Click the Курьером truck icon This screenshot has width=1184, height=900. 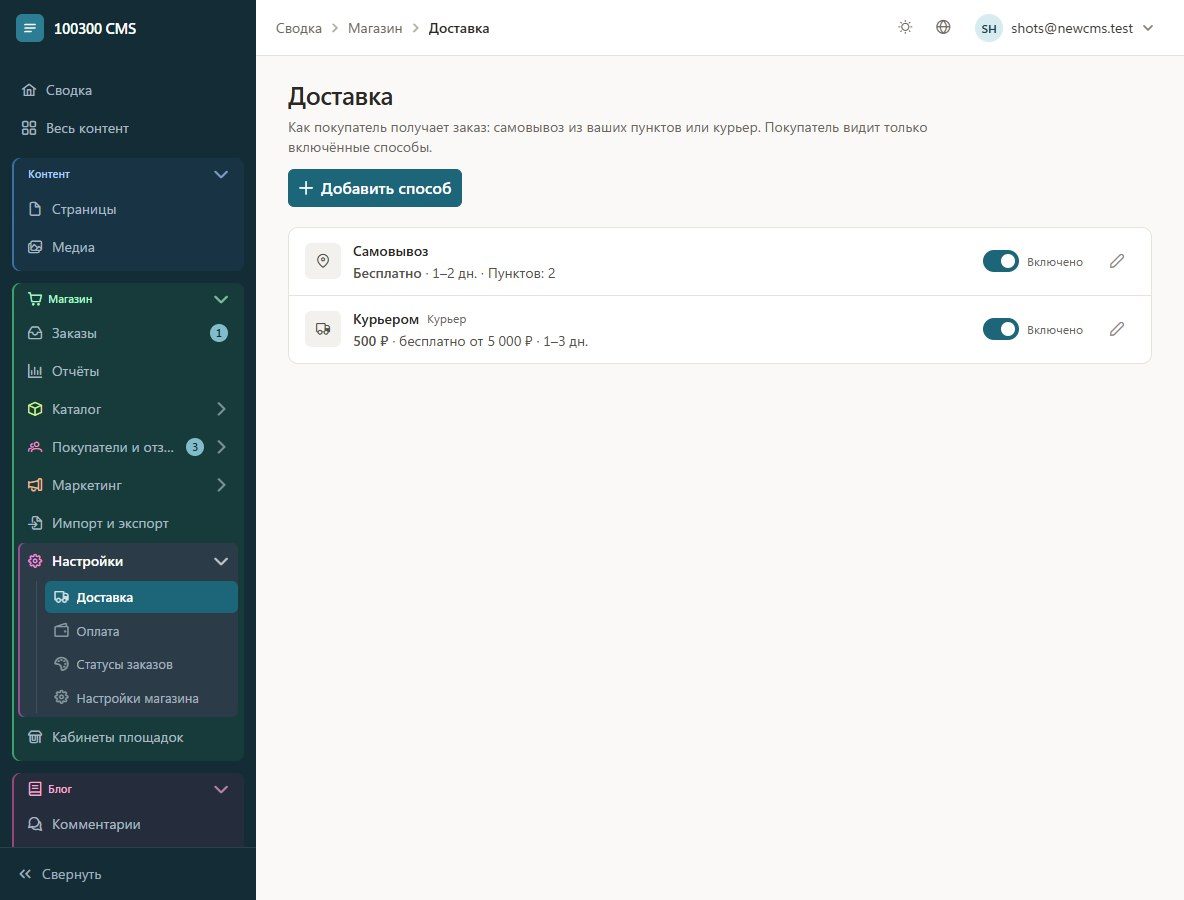(323, 329)
